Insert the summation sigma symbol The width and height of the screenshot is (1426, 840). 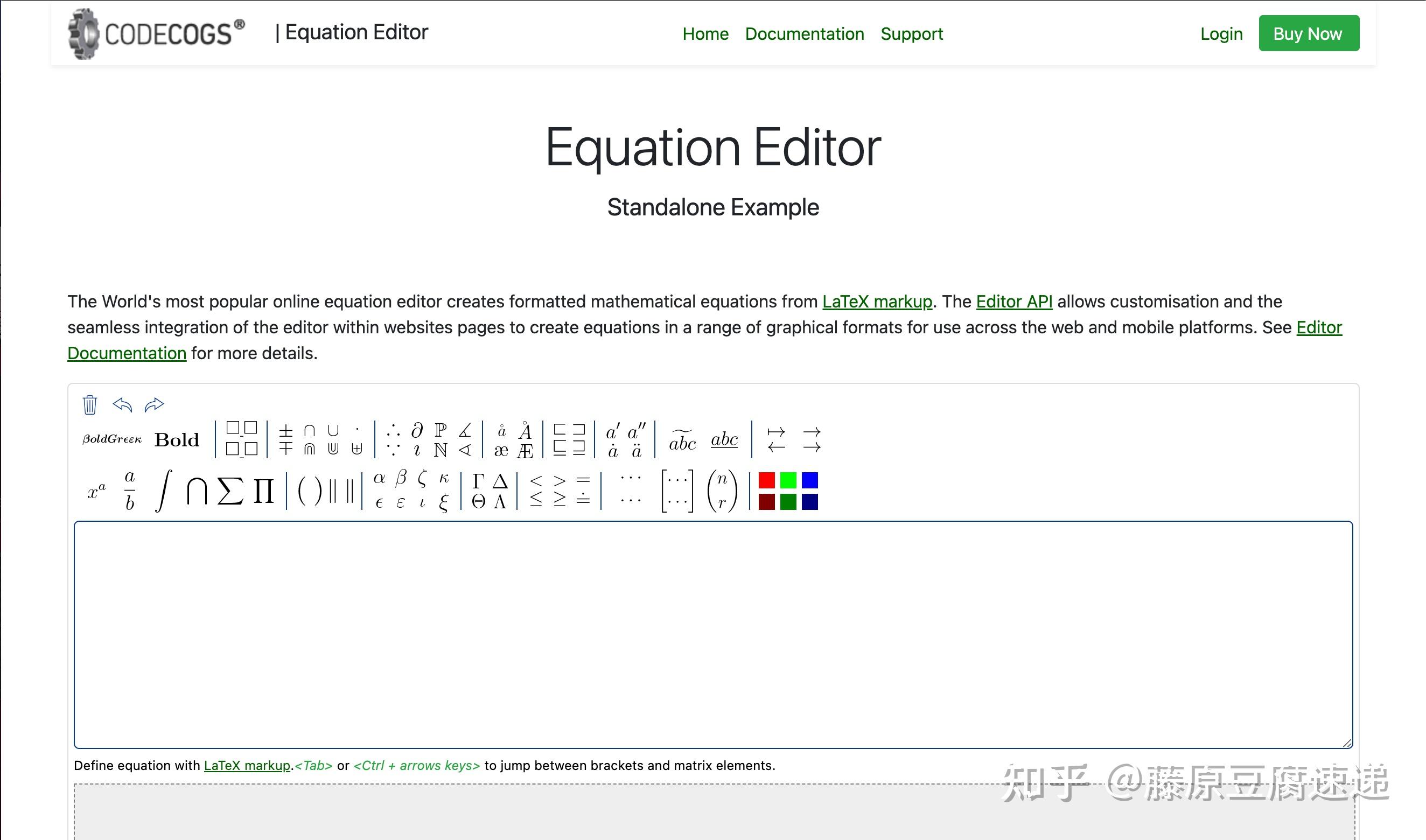coord(230,490)
